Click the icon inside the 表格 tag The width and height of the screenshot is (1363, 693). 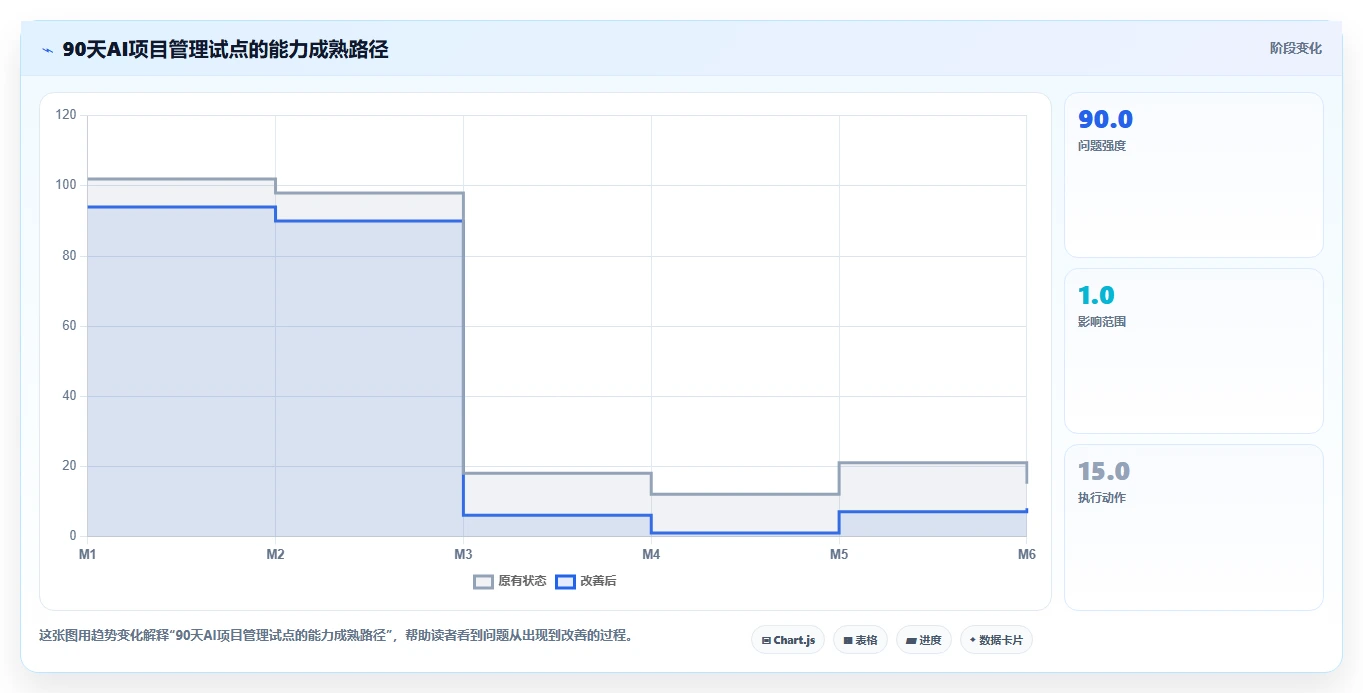(848, 640)
